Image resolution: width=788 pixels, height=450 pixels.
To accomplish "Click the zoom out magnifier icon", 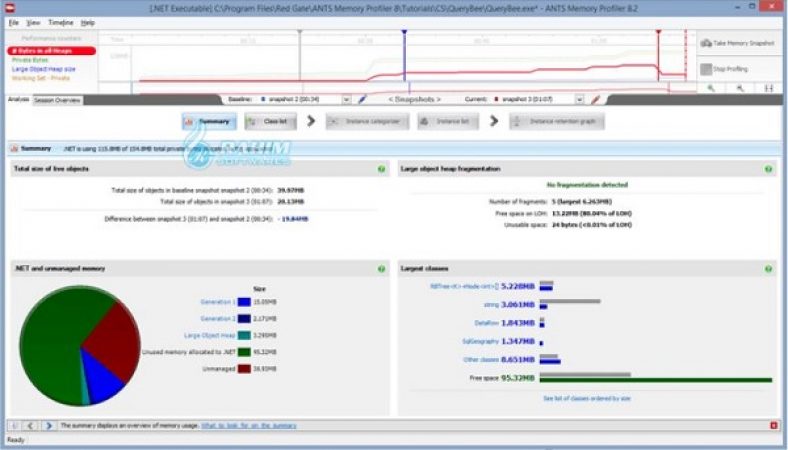I will coord(740,88).
